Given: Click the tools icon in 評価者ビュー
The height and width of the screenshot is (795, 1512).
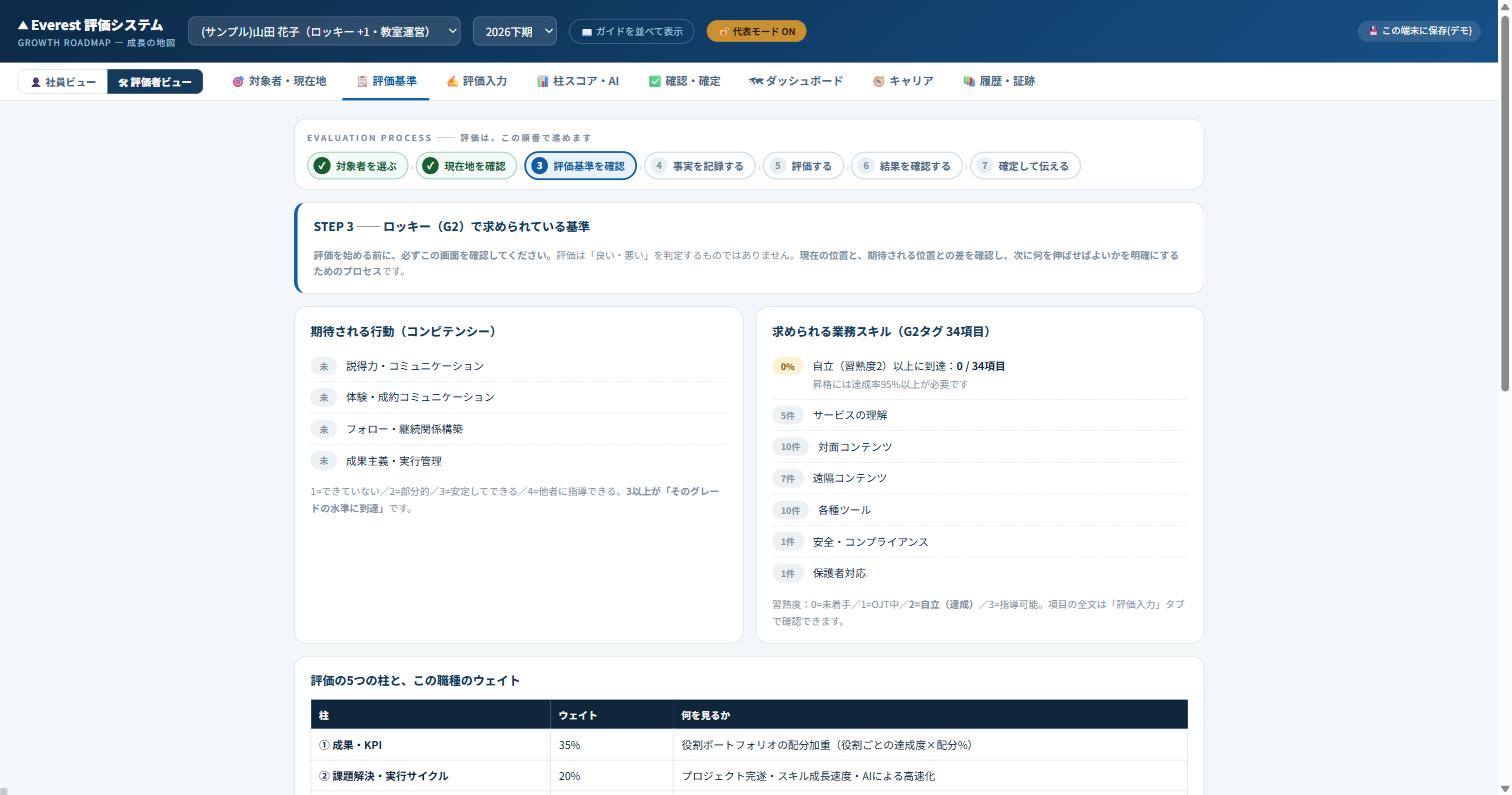Looking at the screenshot, I should 123,82.
